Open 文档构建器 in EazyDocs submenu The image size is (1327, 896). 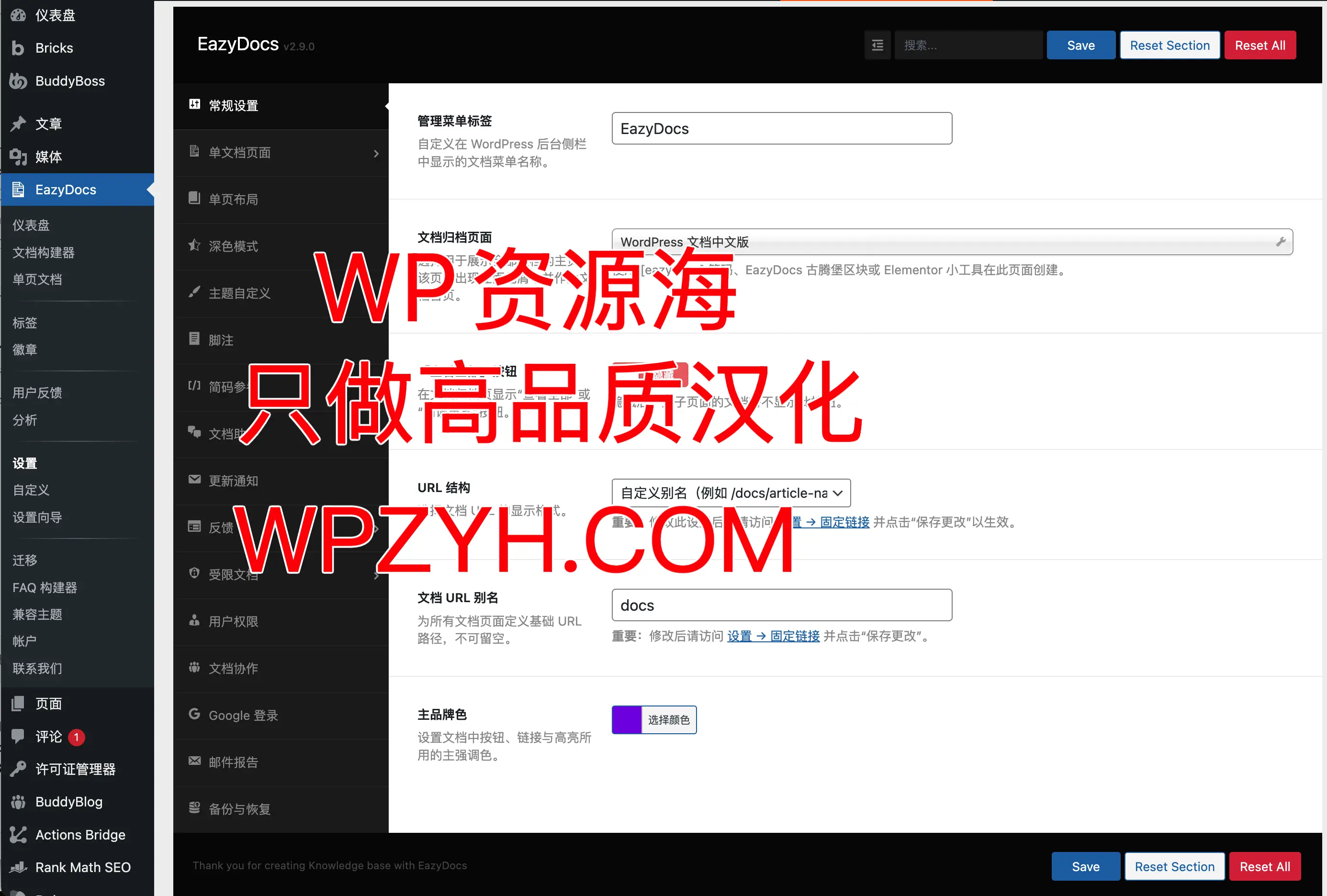pyautogui.click(x=44, y=252)
